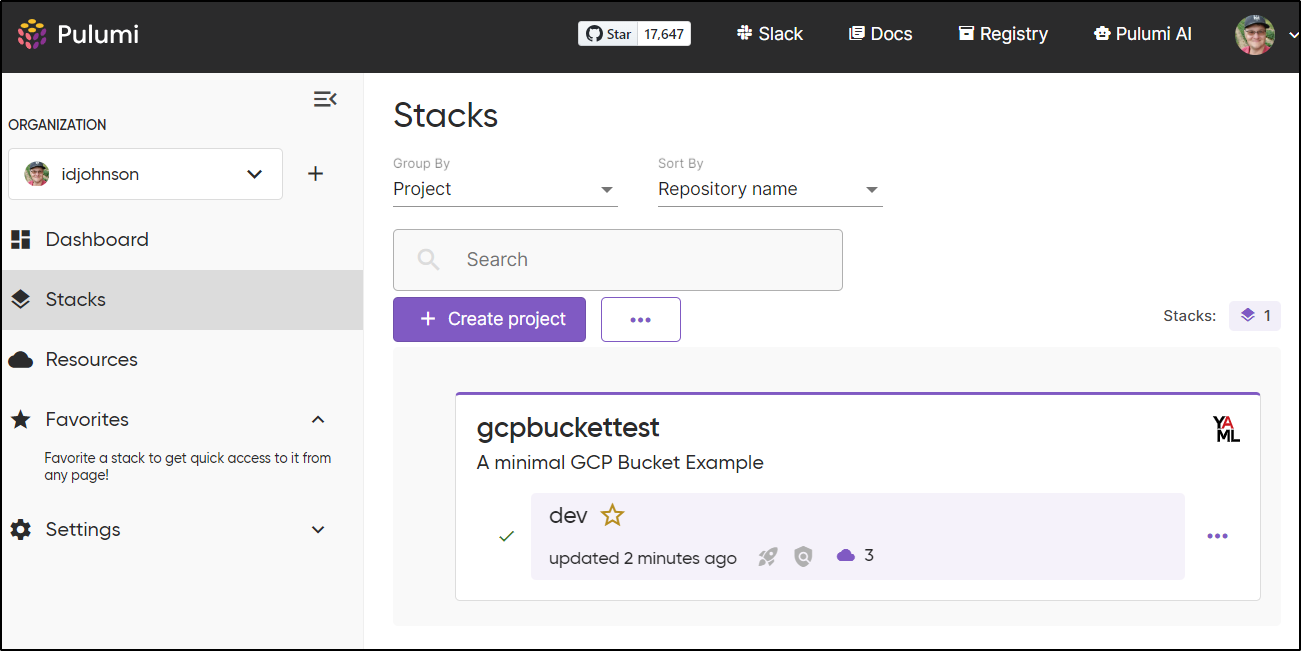
Task: Open the Group By Project dropdown
Action: tap(505, 189)
